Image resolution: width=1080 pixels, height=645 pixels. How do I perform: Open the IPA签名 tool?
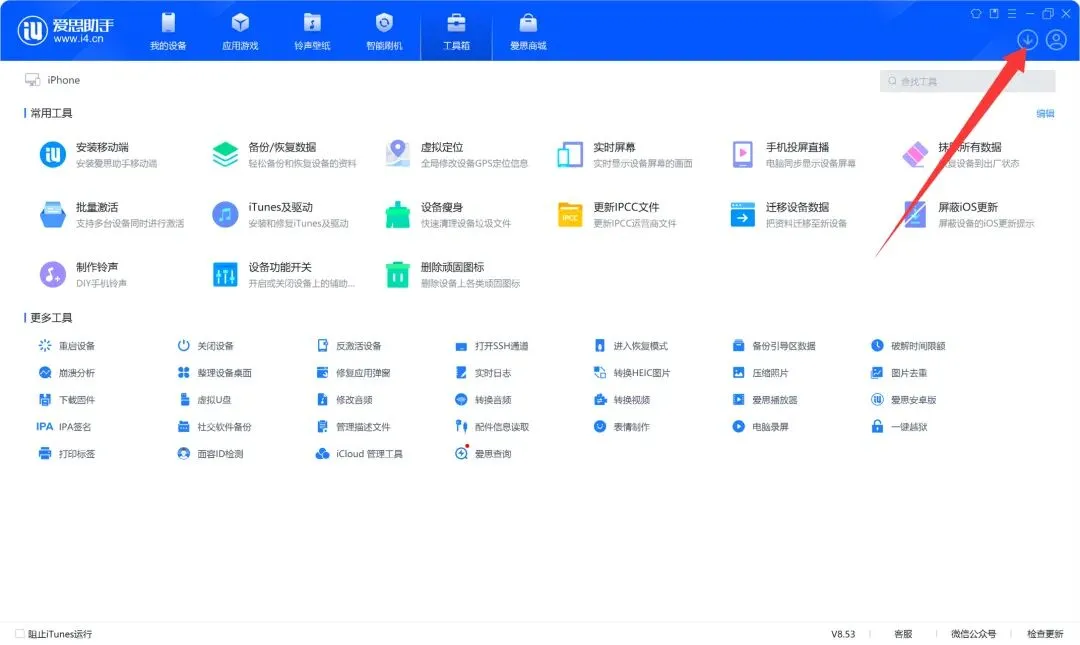click(63, 427)
